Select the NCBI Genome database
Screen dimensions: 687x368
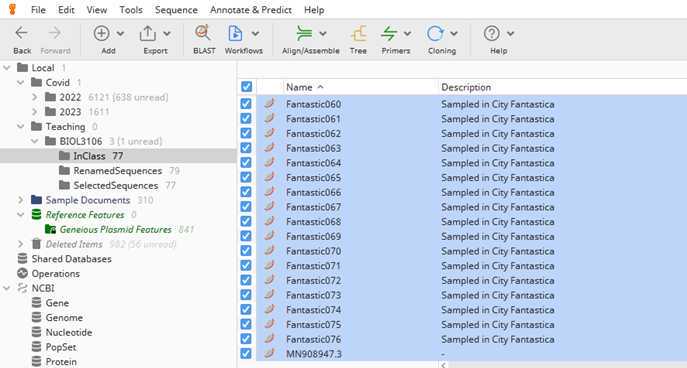click(x=64, y=318)
